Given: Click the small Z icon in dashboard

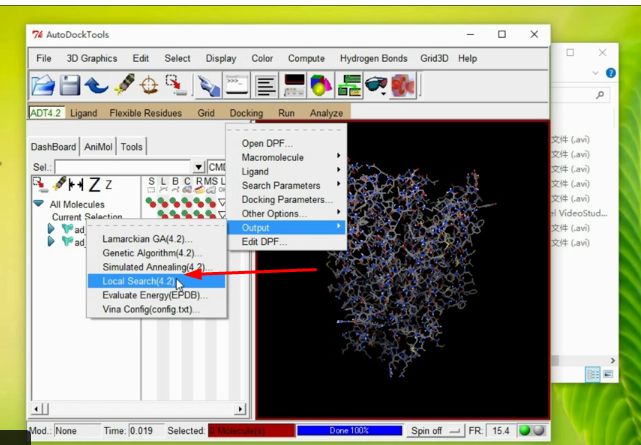Looking at the screenshot, I should [108, 185].
